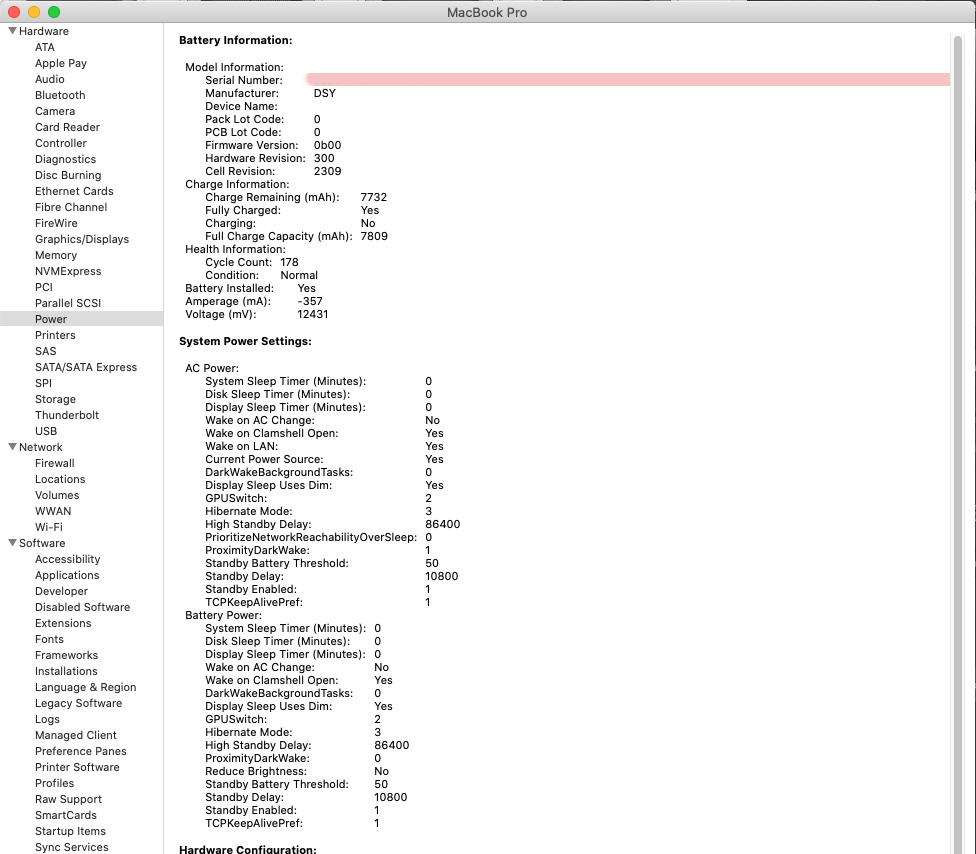Select Managed Client entry
The width and height of the screenshot is (976, 854).
(x=76, y=735)
